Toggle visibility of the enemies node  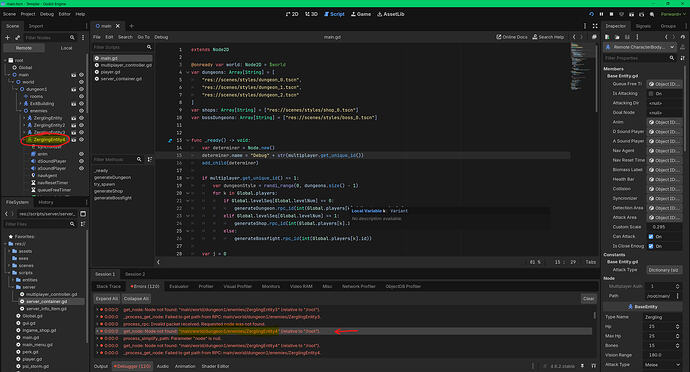tap(81, 111)
